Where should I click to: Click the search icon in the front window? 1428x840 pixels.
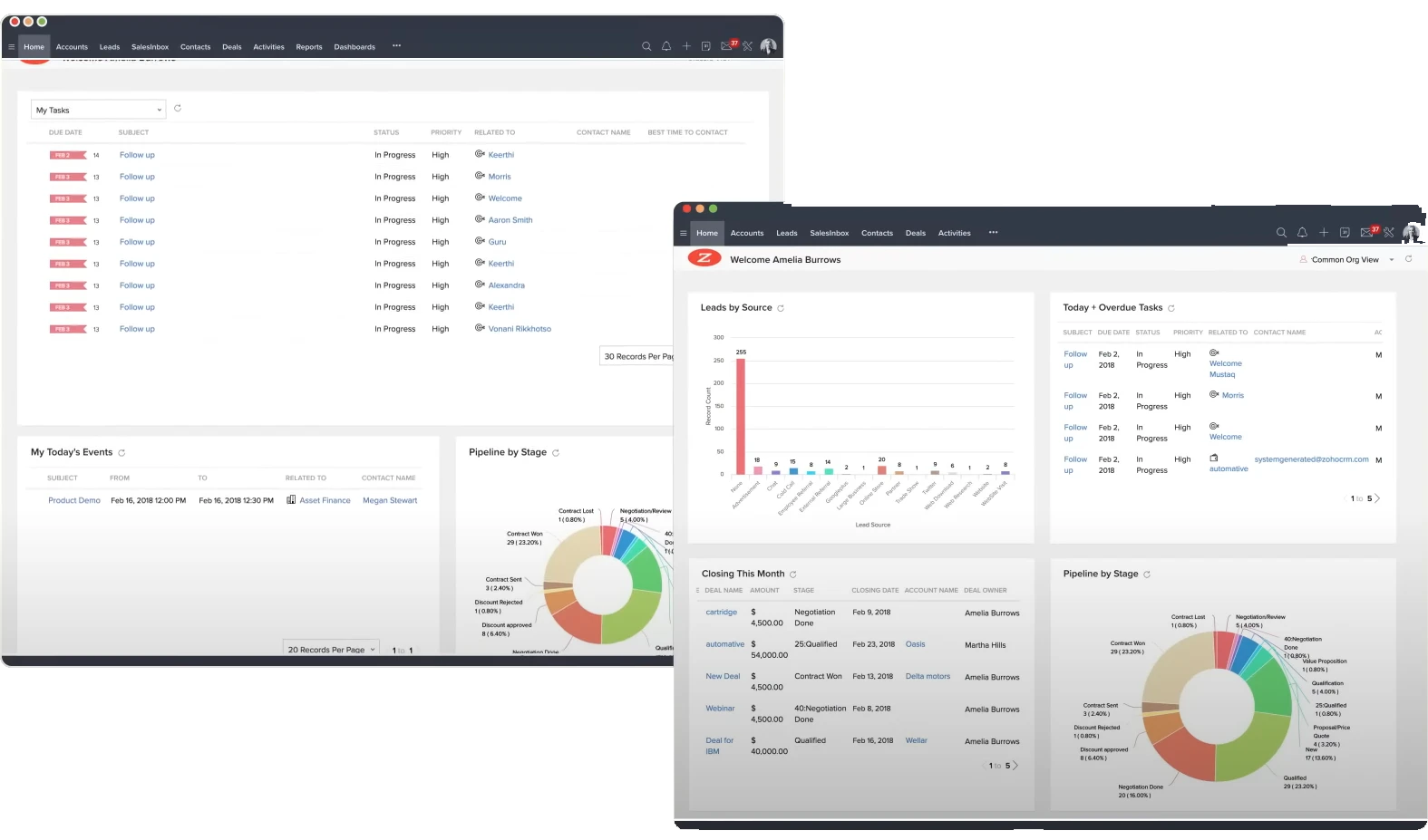tap(1281, 233)
